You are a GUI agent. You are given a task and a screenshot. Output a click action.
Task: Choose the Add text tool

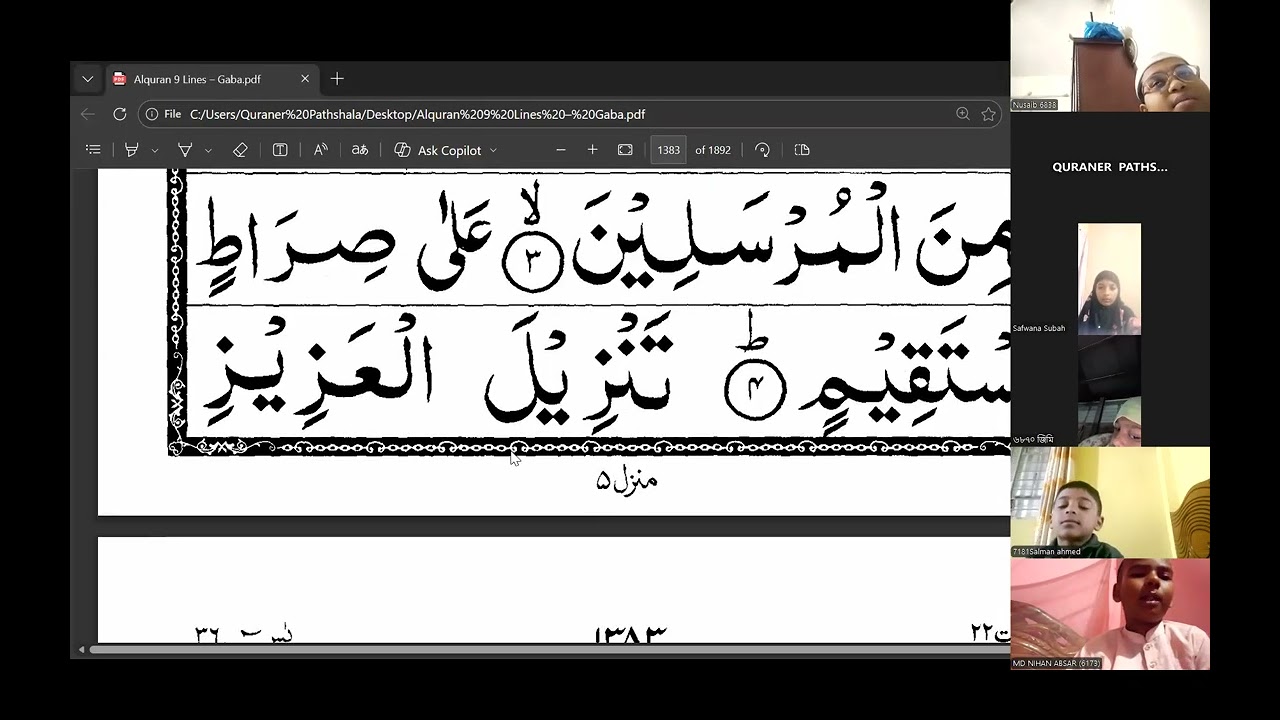point(280,150)
